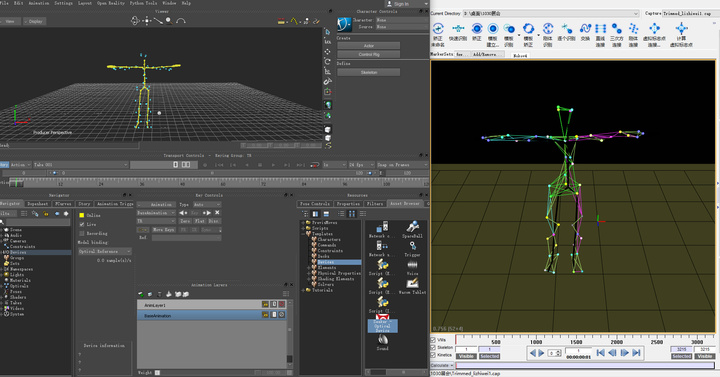The image size is (720, 377).
Task: Open the Python Tools menu
Action: [143, 3]
